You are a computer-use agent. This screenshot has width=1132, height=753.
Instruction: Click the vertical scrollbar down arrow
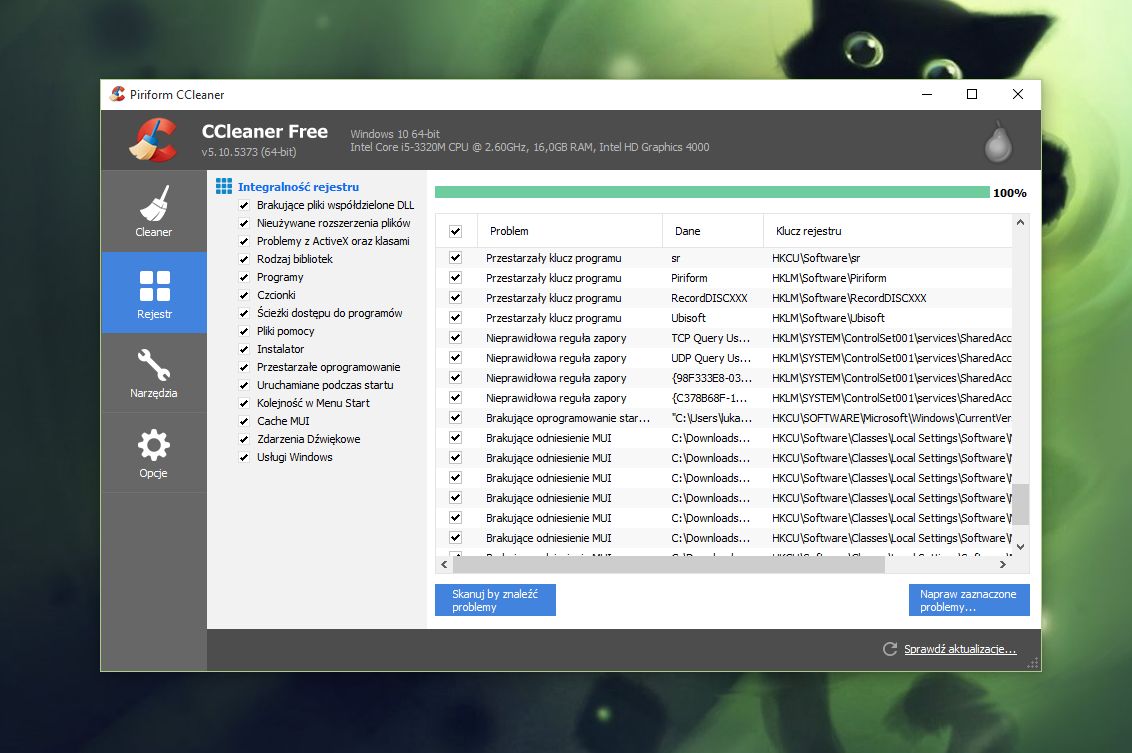tap(1020, 547)
